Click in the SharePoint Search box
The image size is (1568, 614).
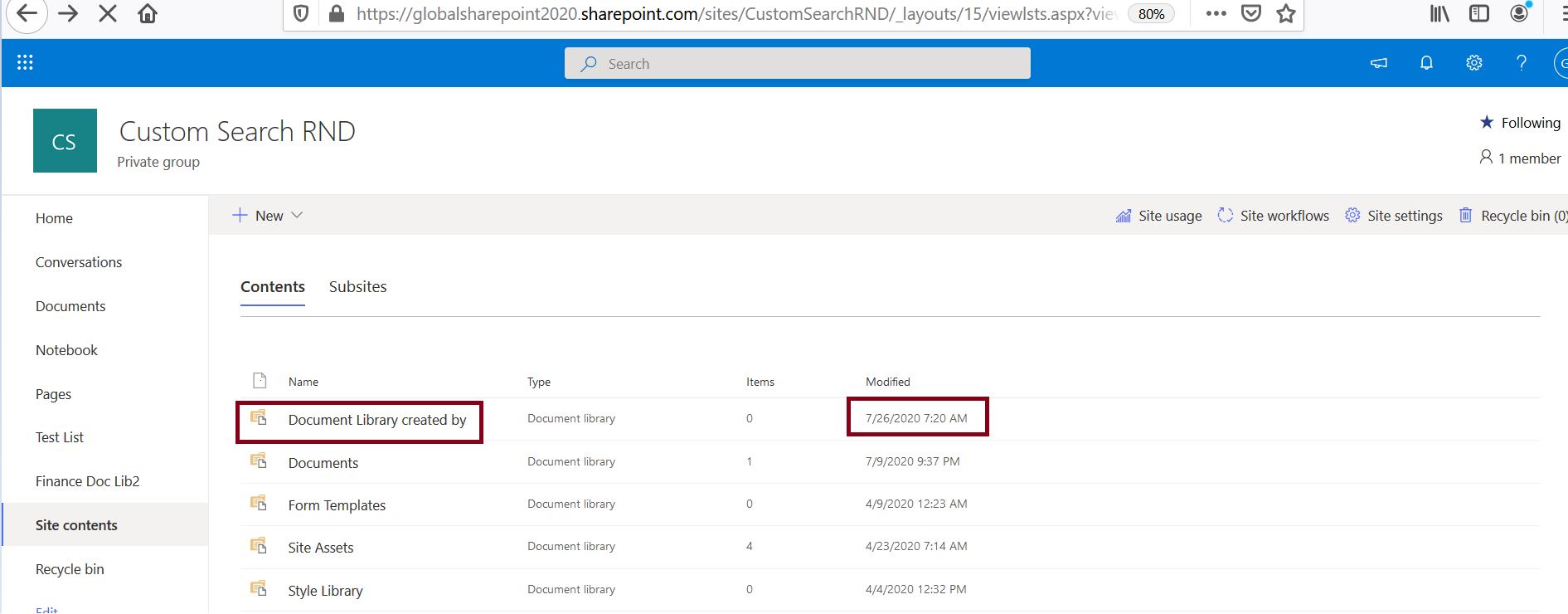coord(798,63)
